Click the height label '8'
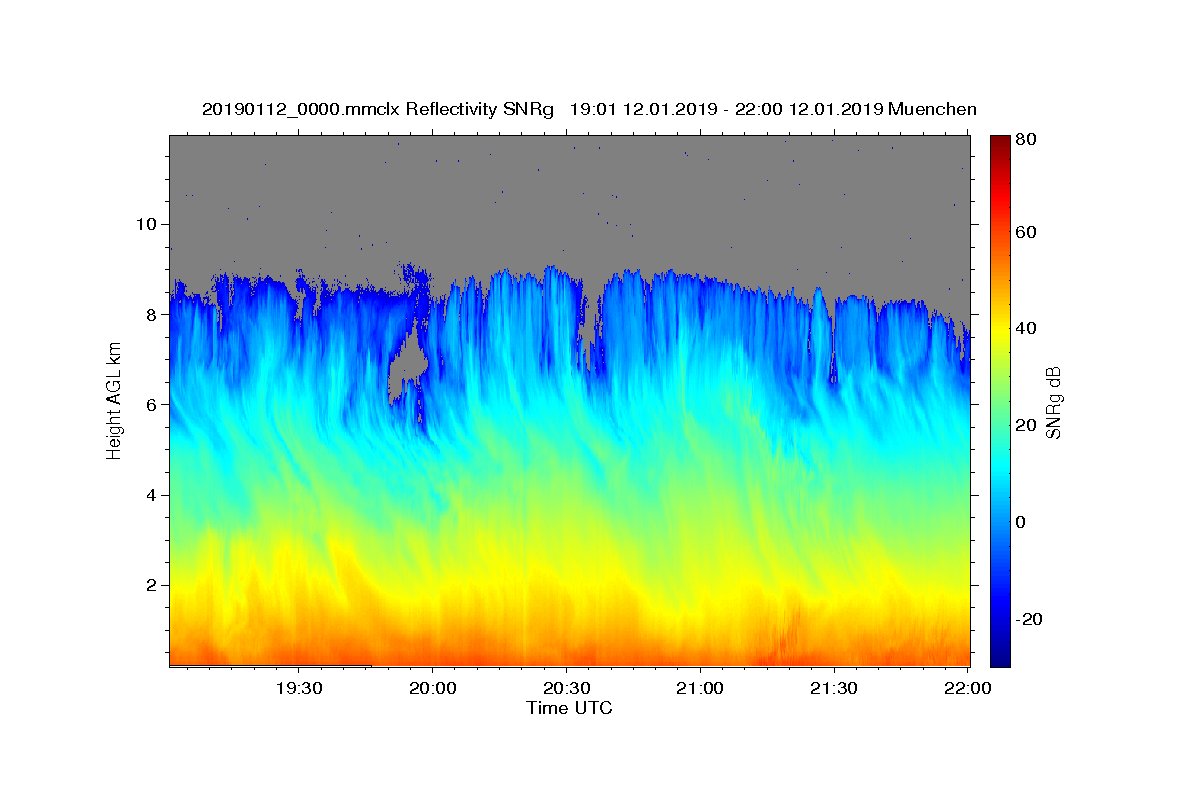The image size is (1200, 800). tap(150, 314)
